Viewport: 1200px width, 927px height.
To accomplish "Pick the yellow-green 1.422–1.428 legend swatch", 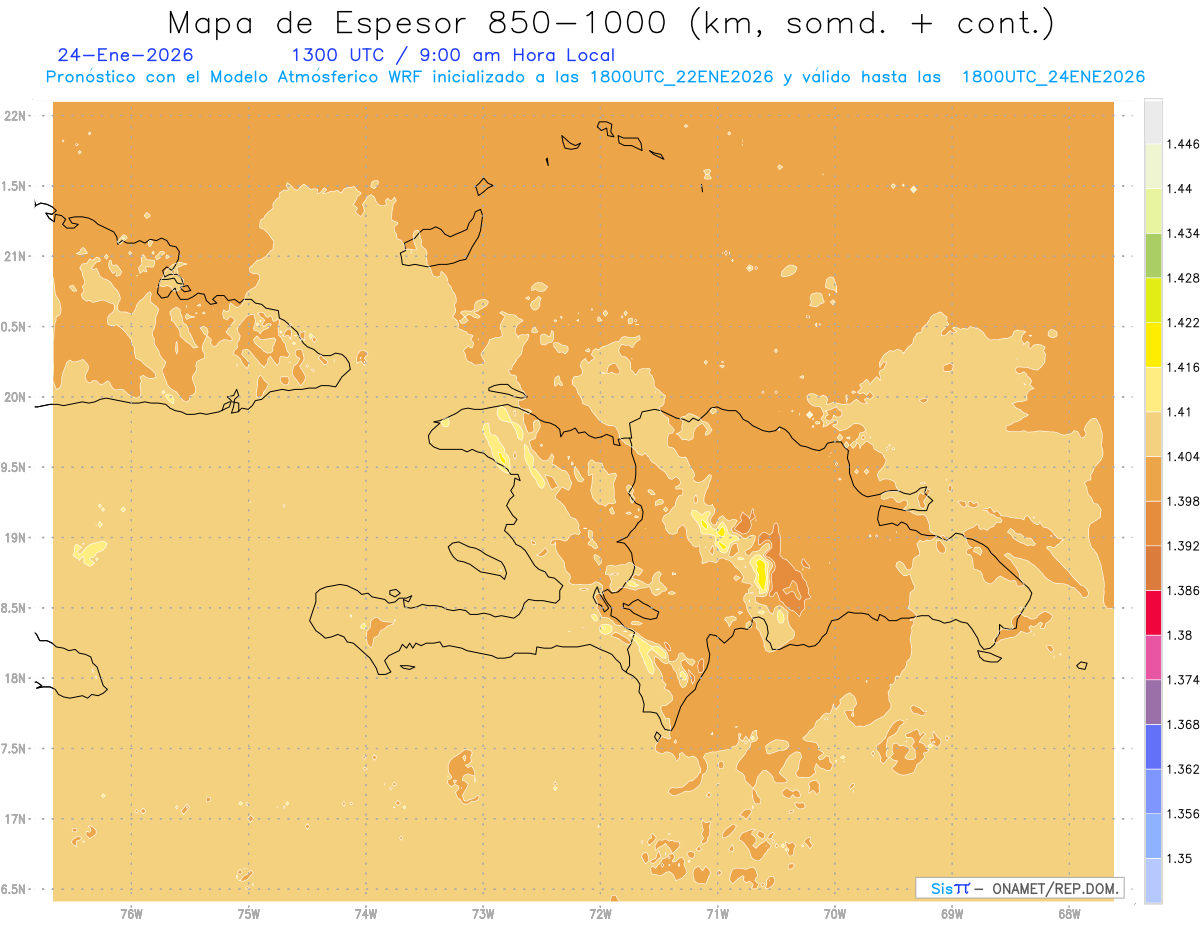I will click(1153, 300).
